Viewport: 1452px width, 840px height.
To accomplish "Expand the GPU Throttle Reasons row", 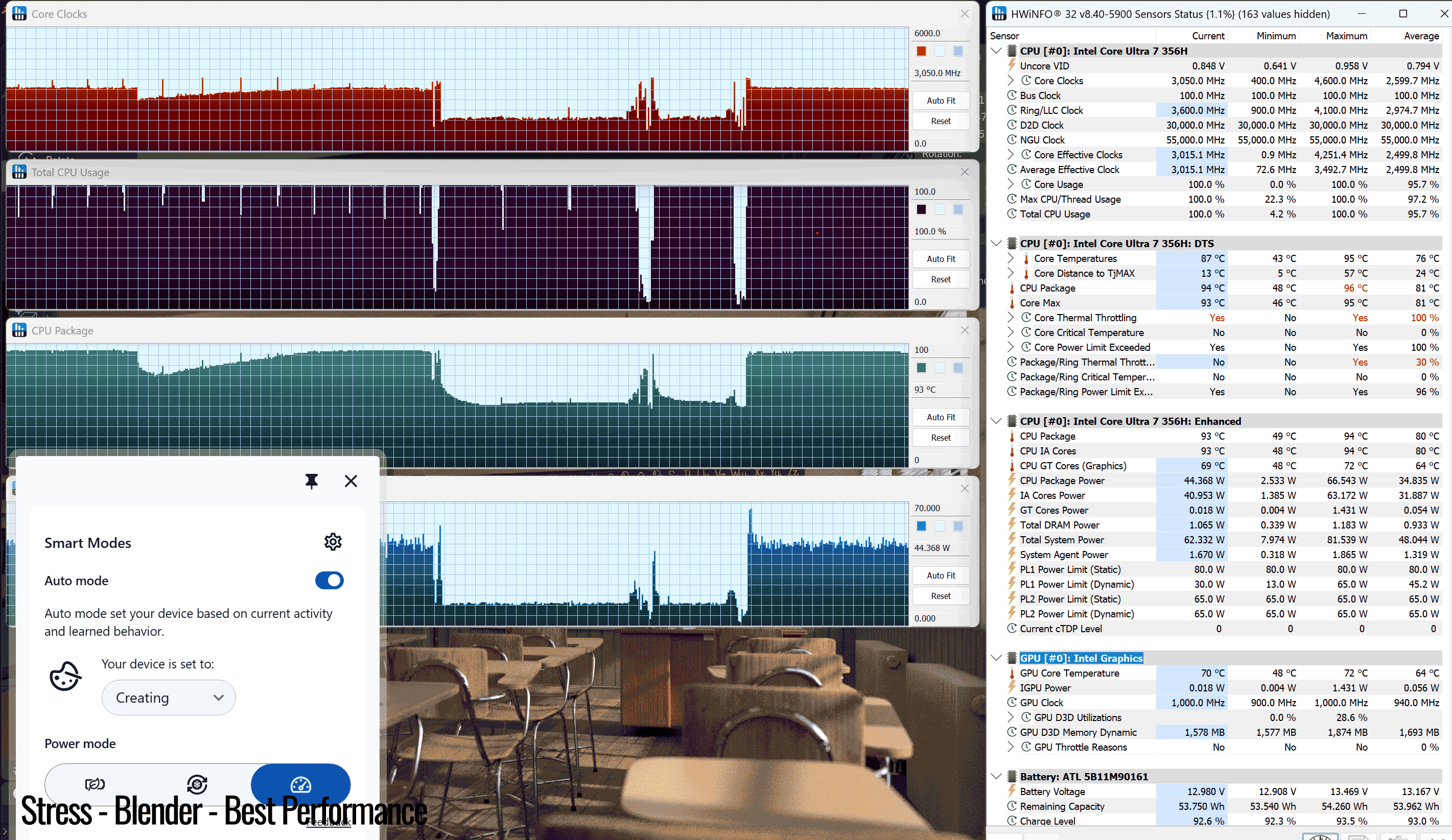I will click(x=1011, y=747).
